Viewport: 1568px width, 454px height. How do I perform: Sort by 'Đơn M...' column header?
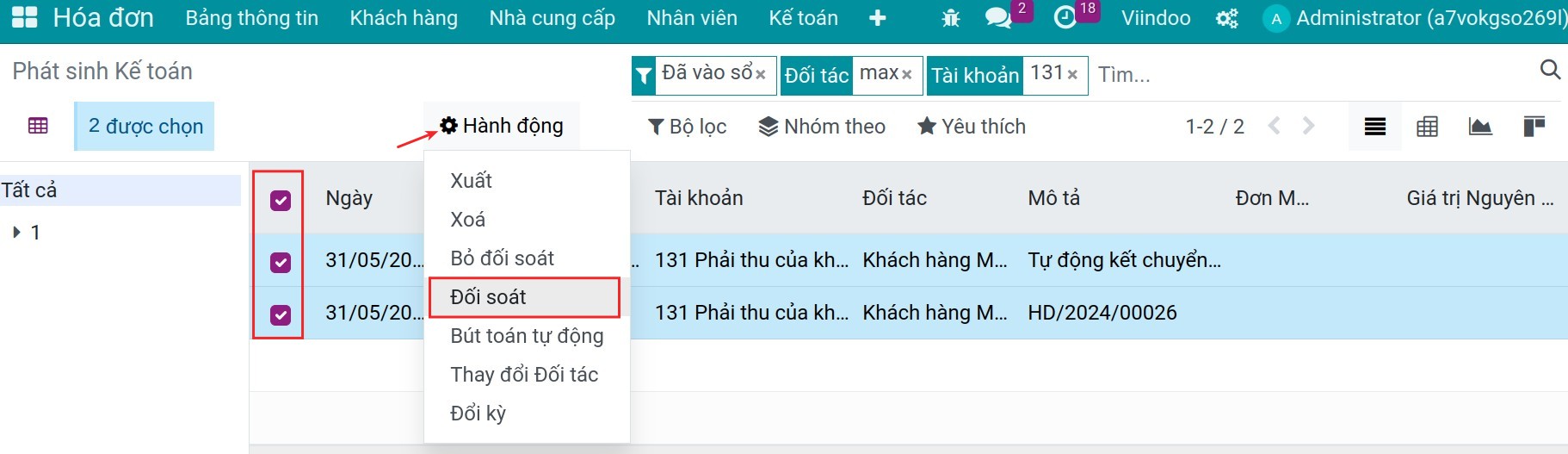point(1272,197)
